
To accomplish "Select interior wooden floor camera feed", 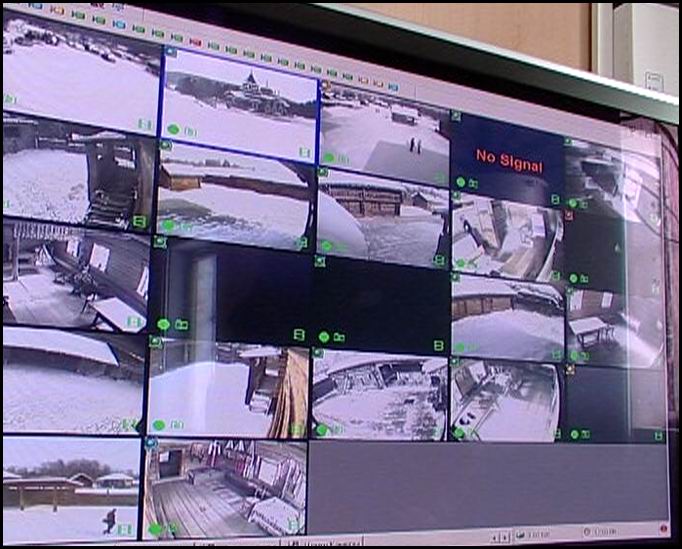I will 224,487.
